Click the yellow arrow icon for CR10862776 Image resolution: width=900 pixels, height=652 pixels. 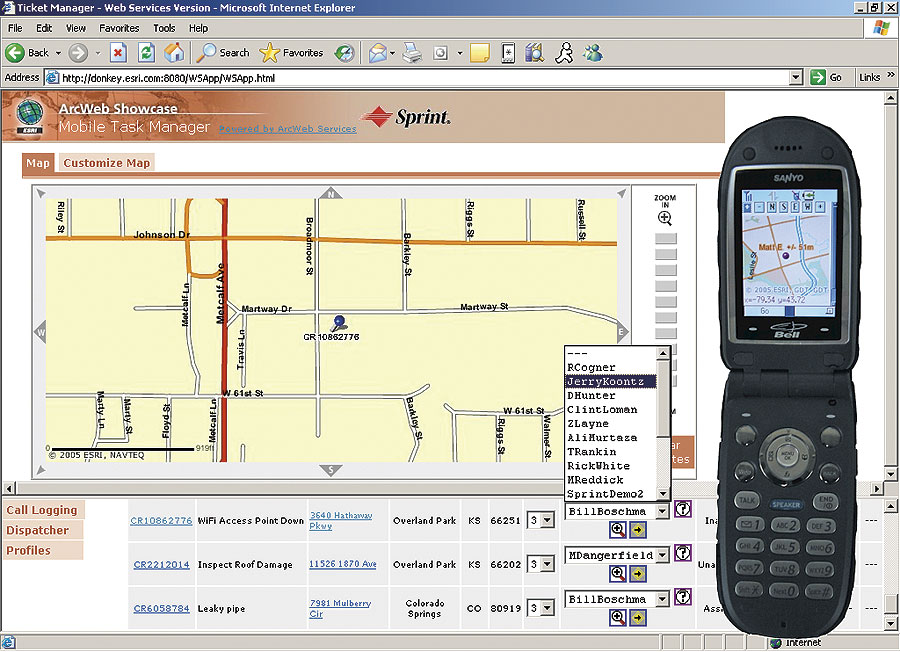638,530
